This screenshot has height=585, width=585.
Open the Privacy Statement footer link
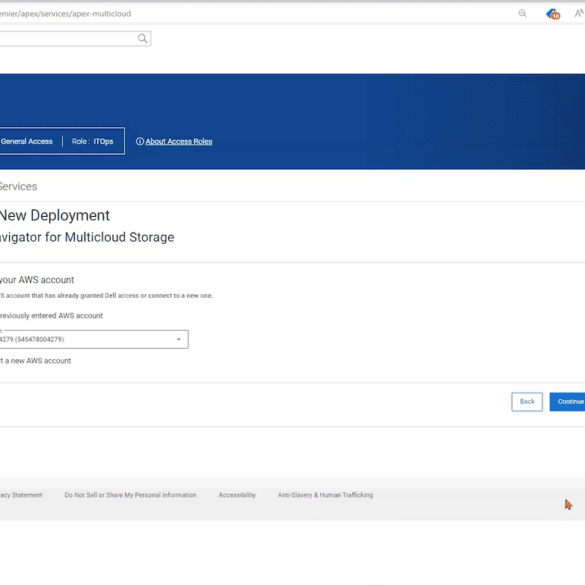[21, 495]
